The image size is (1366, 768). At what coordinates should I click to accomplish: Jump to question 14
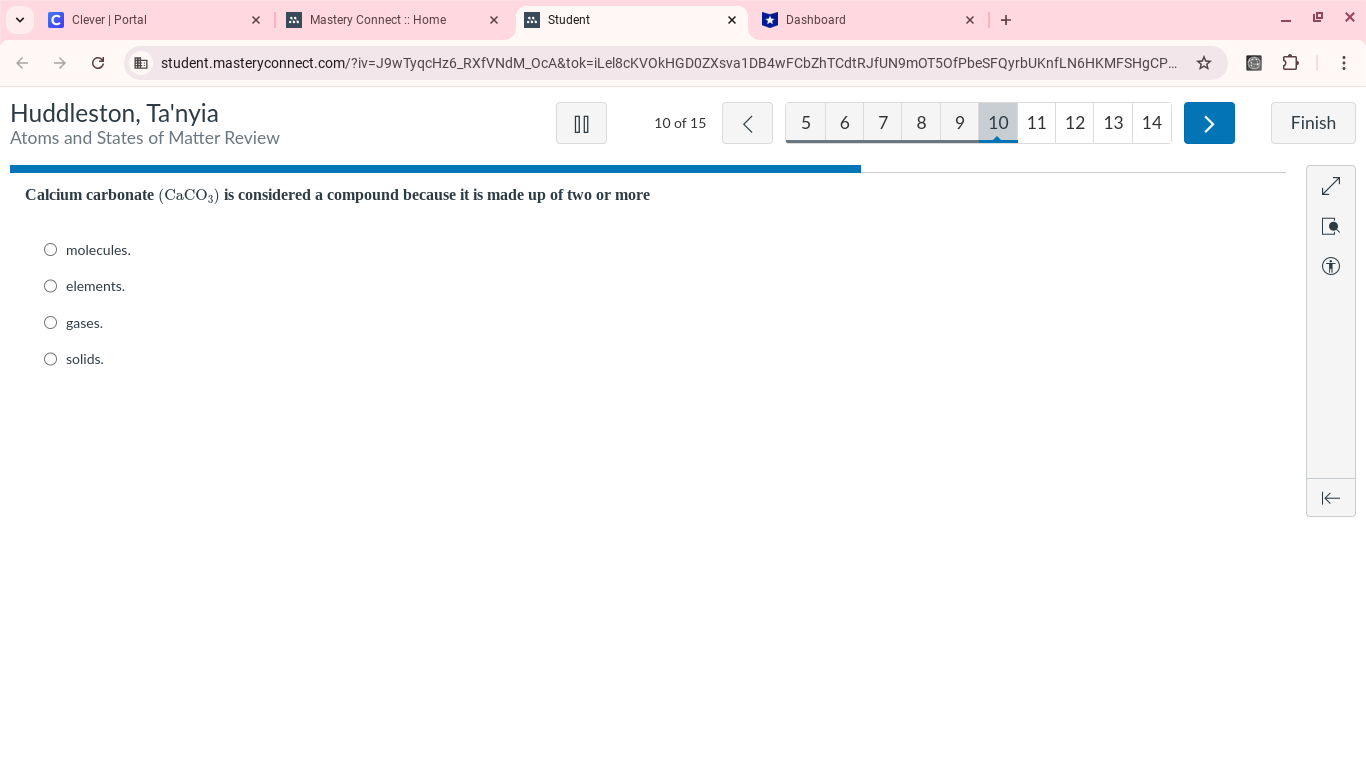[x=1152, y=123]
